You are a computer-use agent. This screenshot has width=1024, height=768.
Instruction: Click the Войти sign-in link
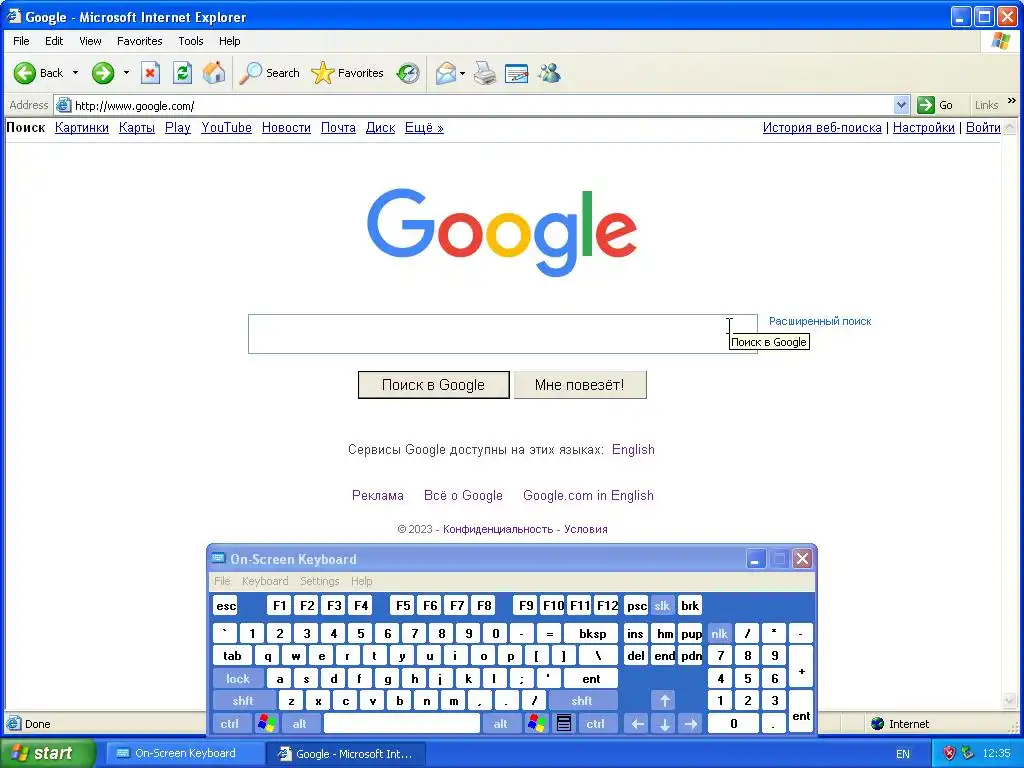[983, 128]
